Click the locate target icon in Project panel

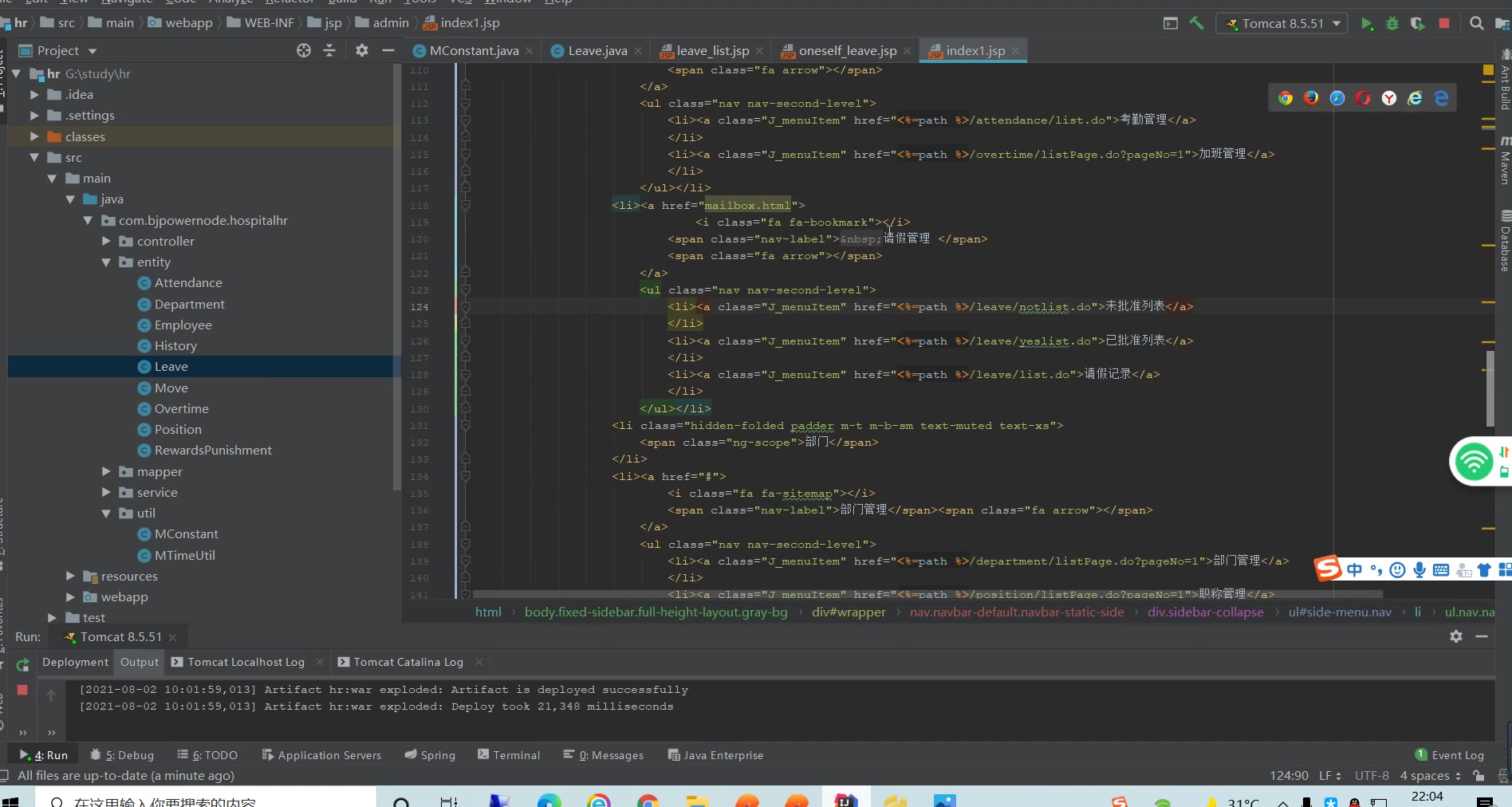(x=304, y=51)
